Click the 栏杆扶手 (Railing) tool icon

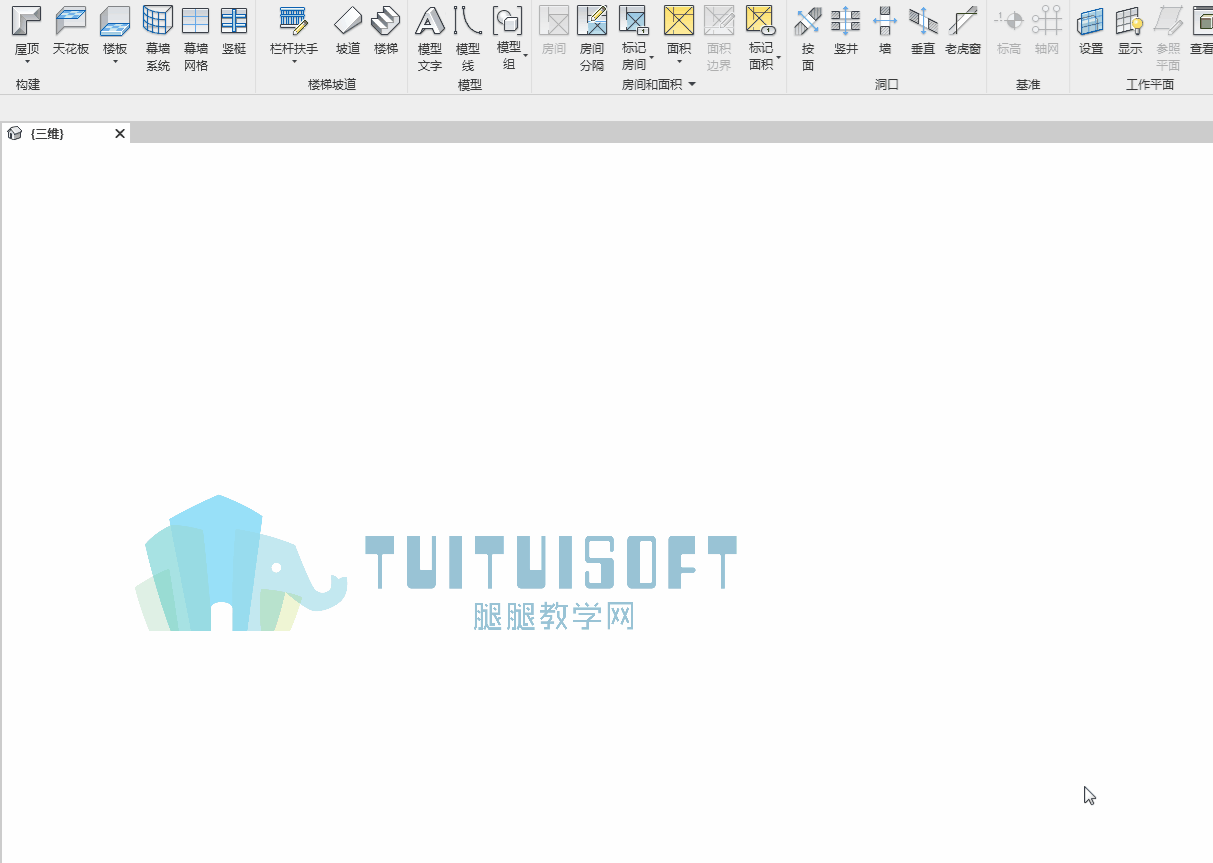point(294,20)
